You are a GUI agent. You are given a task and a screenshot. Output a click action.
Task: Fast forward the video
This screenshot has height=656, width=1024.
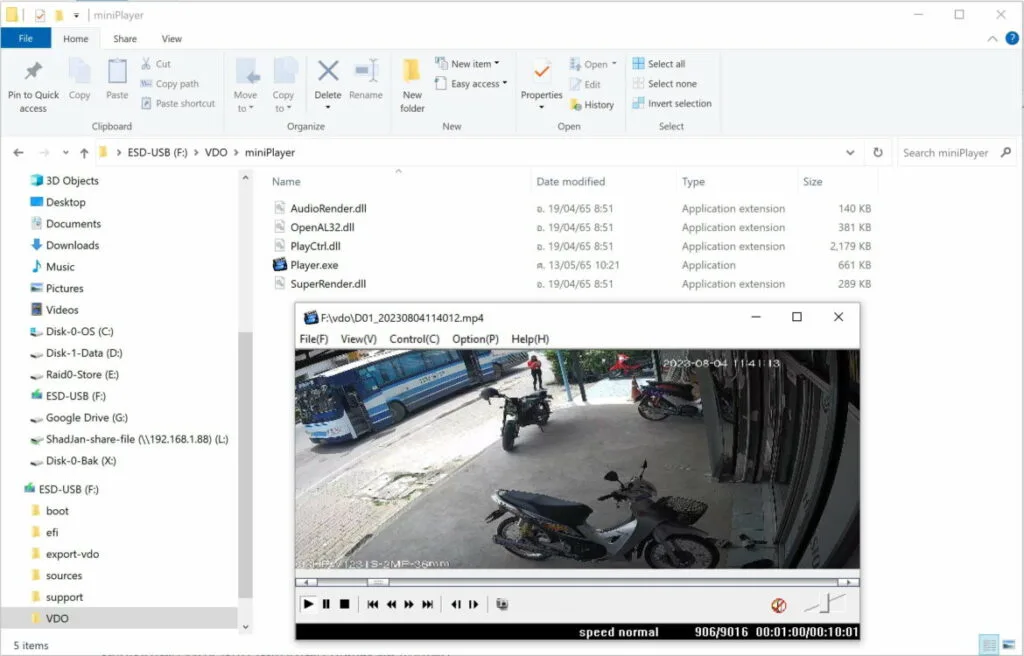408,604
